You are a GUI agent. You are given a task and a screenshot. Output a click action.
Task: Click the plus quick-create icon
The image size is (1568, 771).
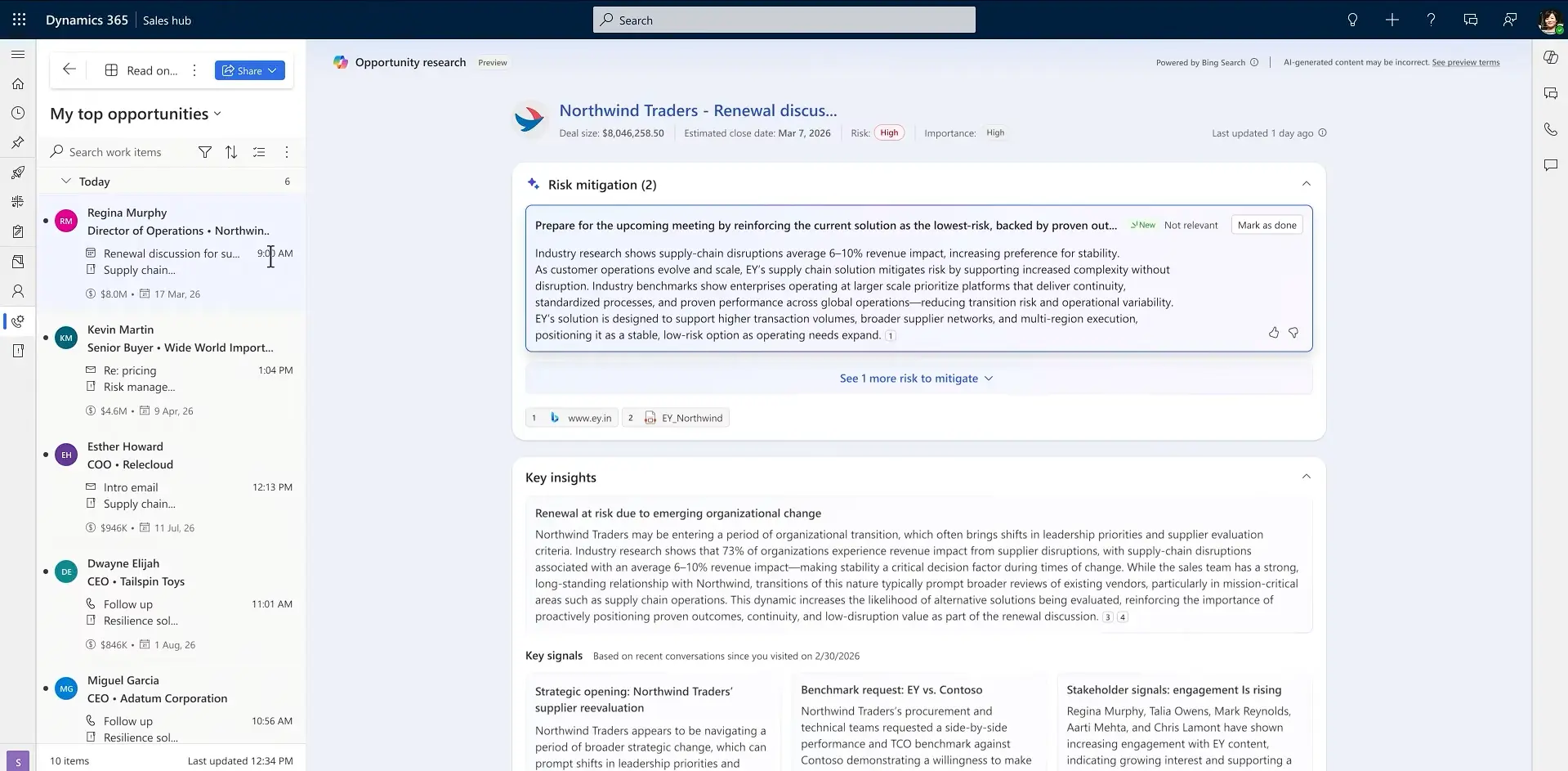(1392, 20)
